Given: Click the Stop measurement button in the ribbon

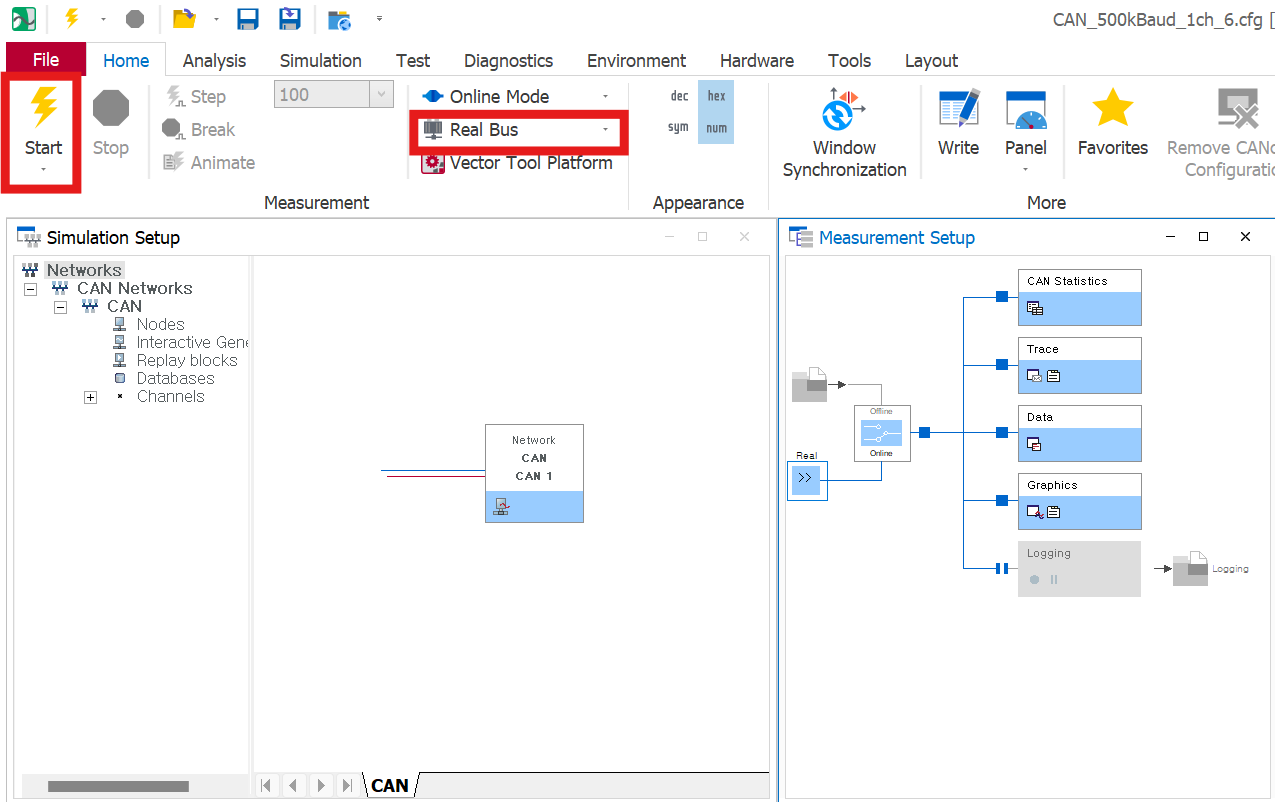Looking at the screenshot, I should (111, 124).
